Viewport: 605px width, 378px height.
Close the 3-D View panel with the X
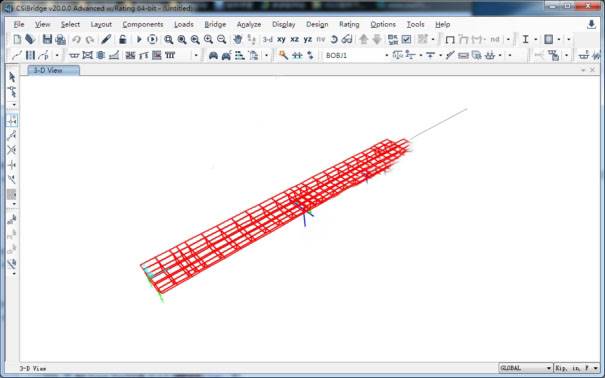tap(592, 70)
